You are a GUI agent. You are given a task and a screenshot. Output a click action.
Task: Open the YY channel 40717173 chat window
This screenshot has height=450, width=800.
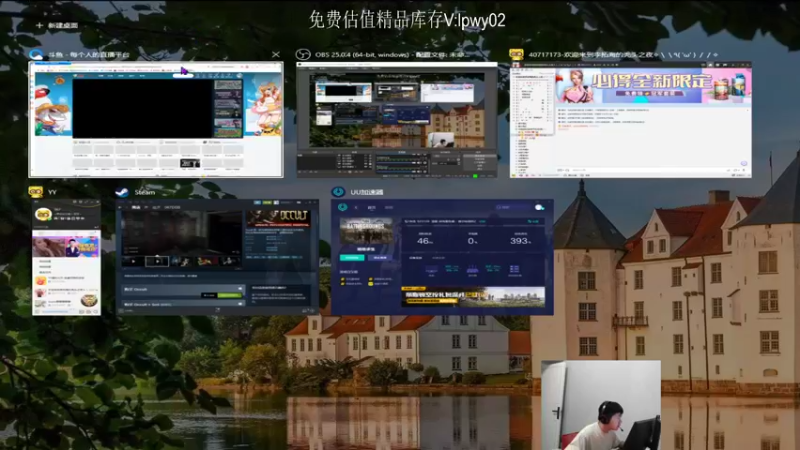coord(631,120)
